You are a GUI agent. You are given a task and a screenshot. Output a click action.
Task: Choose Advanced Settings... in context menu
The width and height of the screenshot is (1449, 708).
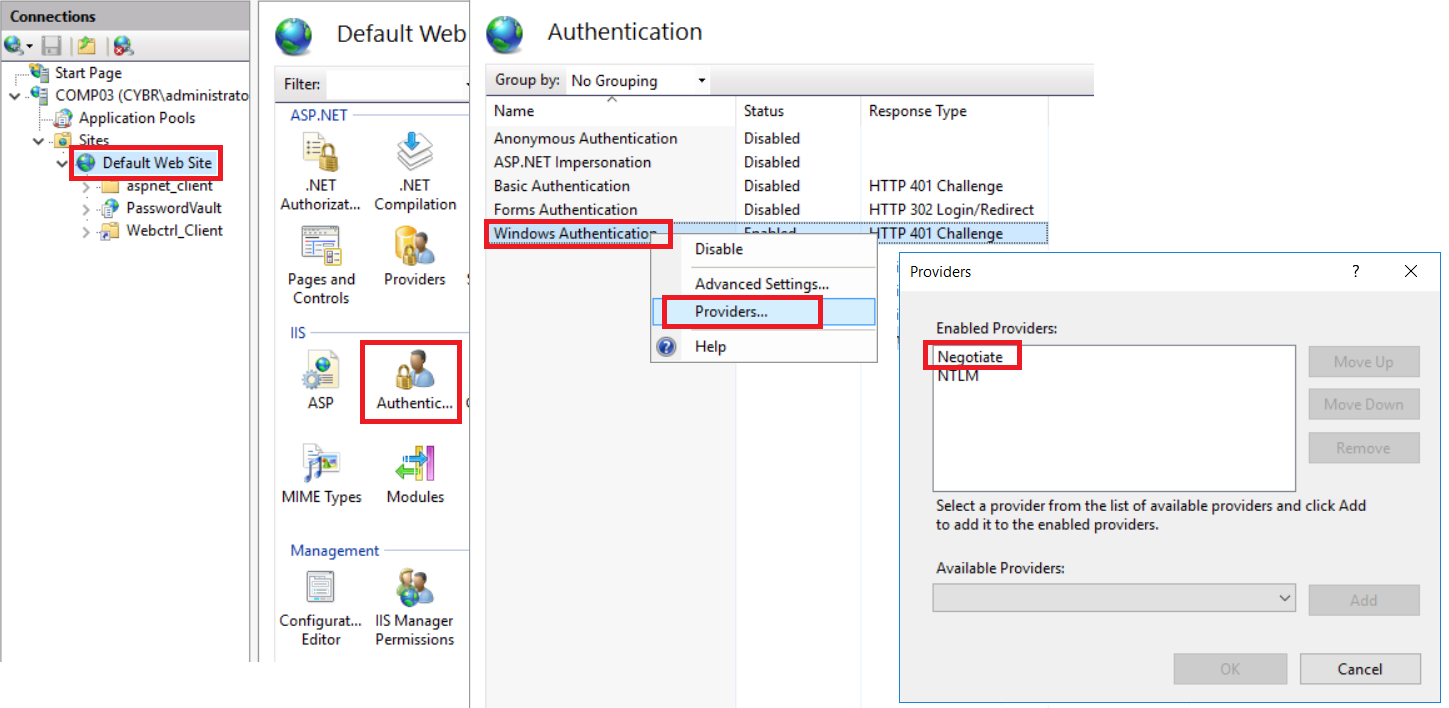[761, 284]
